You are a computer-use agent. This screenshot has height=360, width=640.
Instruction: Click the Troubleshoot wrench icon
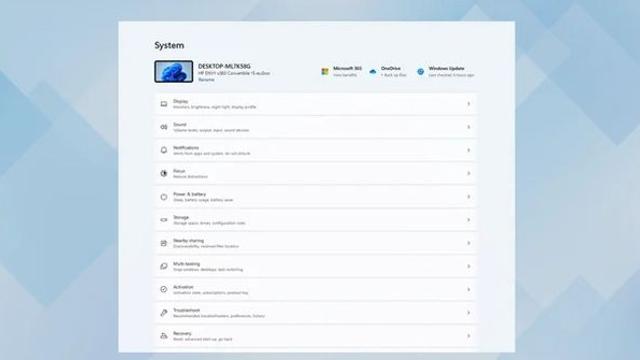[164, 313]
